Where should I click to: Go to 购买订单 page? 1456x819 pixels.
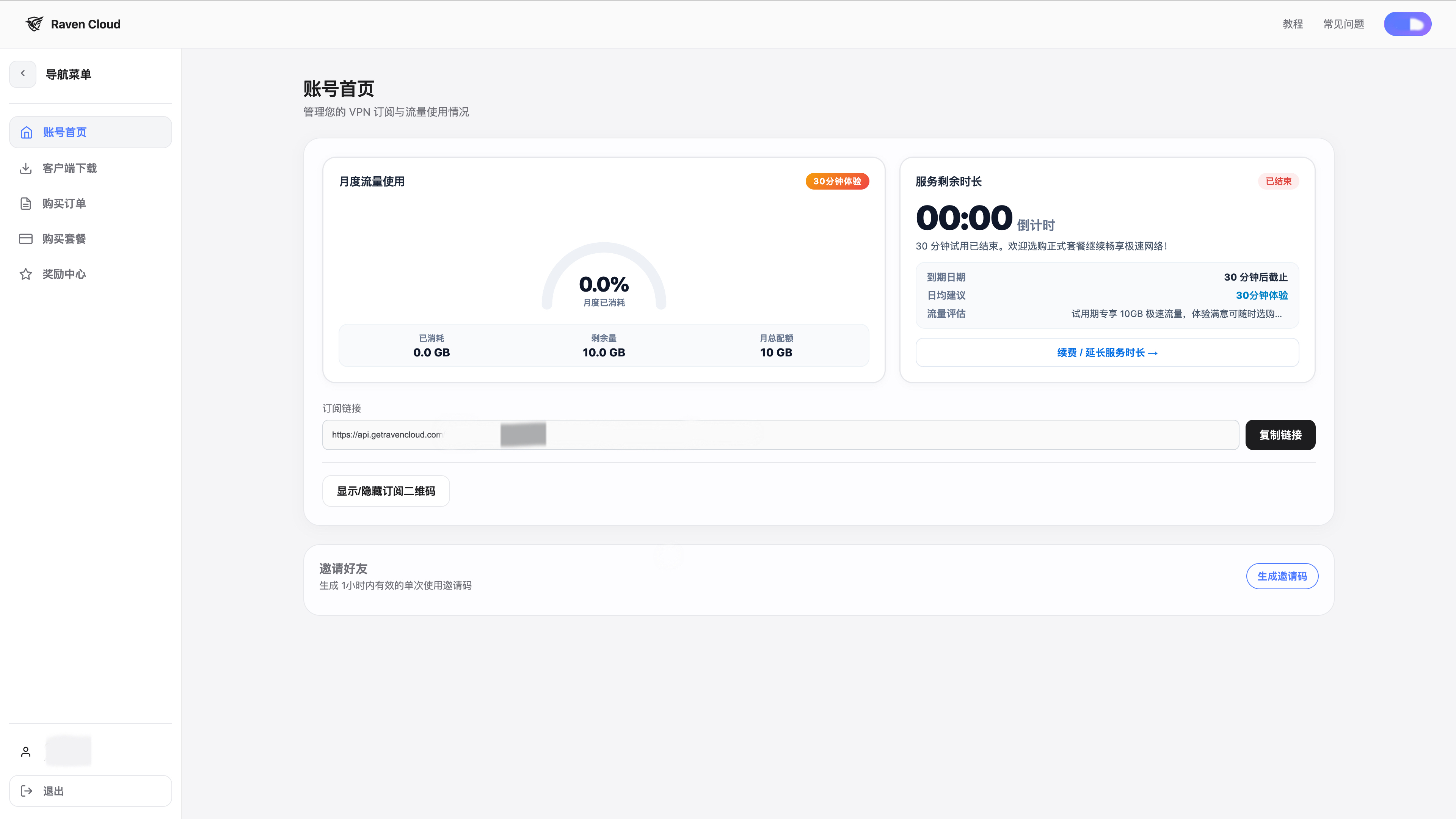point(91,204)
